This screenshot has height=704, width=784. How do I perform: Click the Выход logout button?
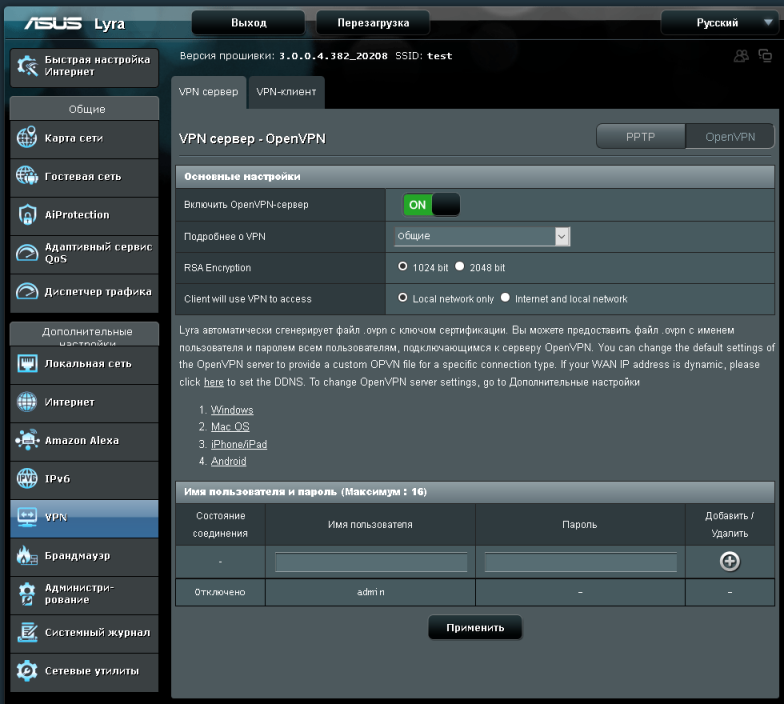click(x=248, y=22)
